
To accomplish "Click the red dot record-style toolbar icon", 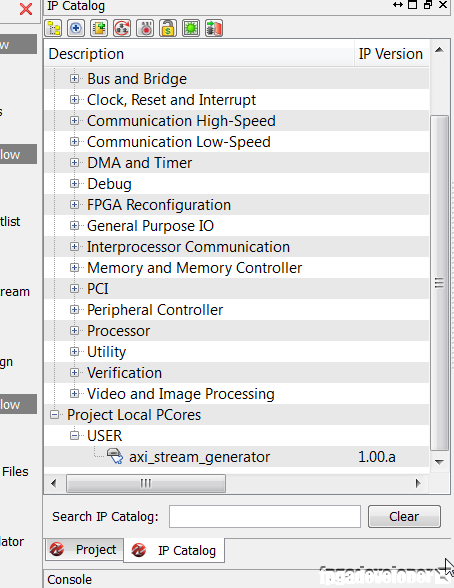I will [x=145, y=28].
